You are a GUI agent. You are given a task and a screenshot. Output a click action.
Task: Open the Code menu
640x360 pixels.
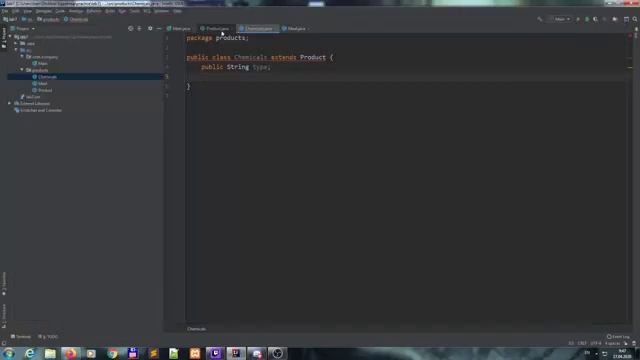pos(60,11)
